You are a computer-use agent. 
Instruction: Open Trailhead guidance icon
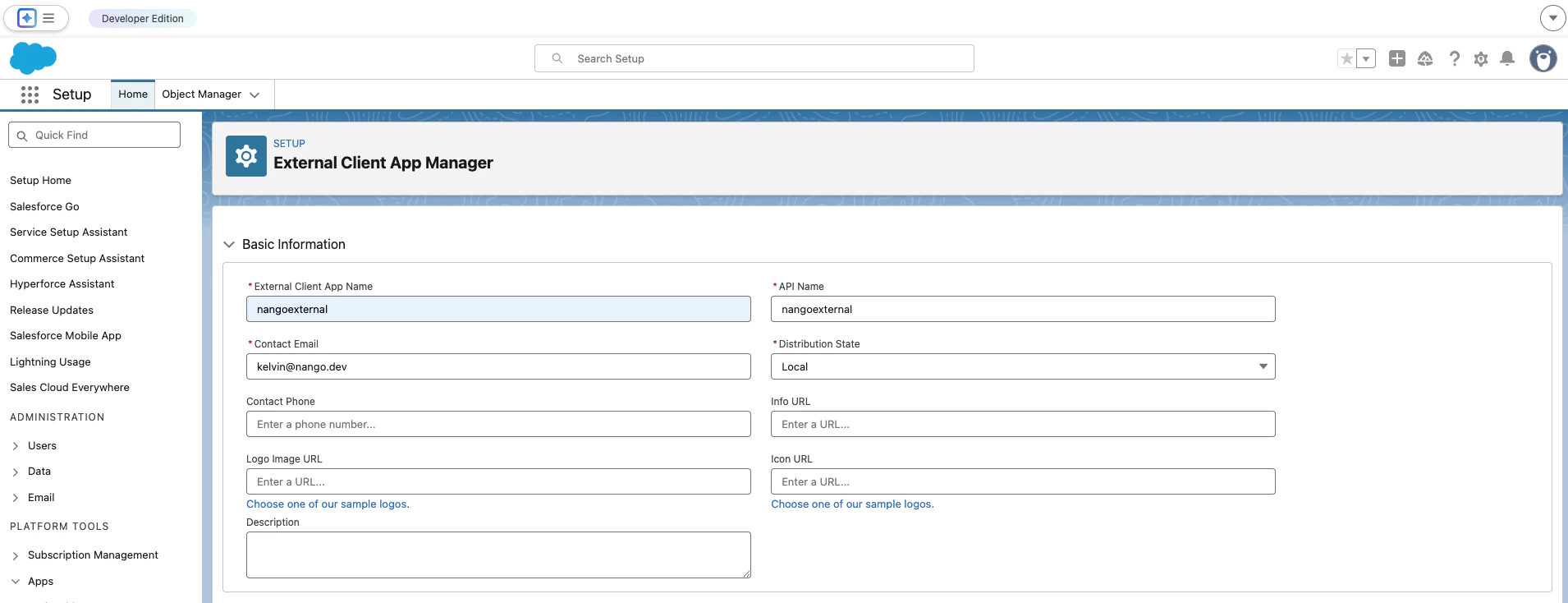[x=1425, y=58]
